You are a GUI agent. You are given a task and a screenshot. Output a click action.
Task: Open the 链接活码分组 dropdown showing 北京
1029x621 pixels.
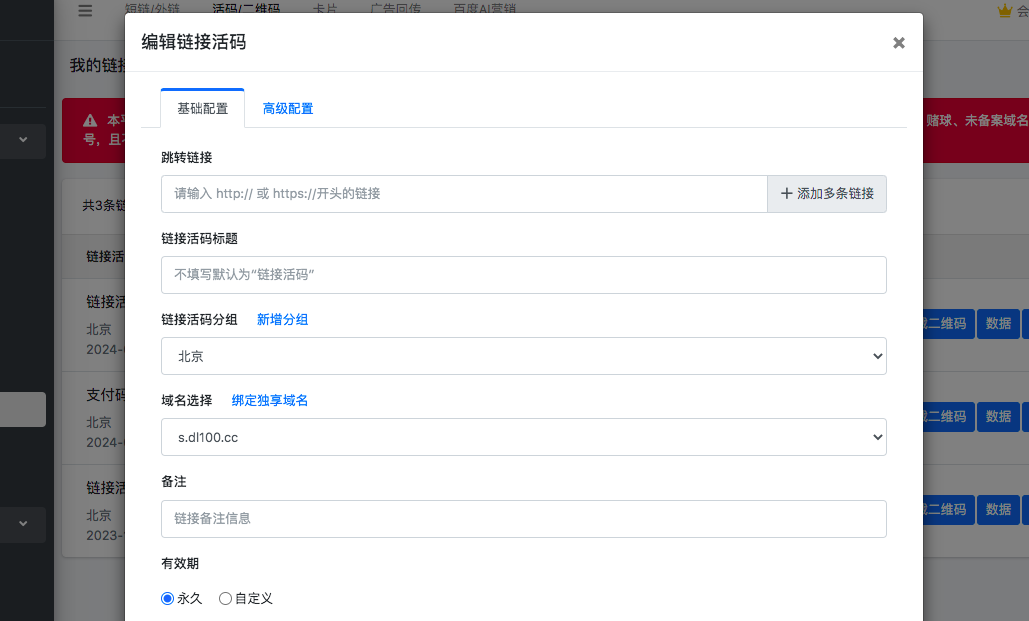point(523,356)
